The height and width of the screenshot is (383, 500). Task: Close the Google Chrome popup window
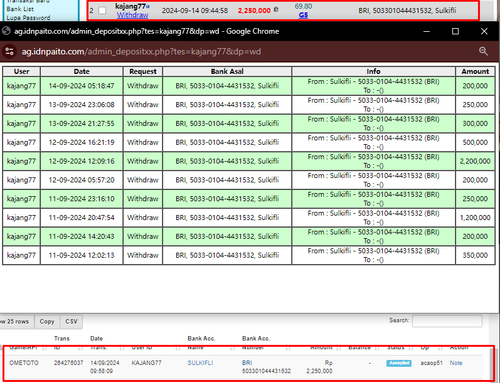coord(484,31)
